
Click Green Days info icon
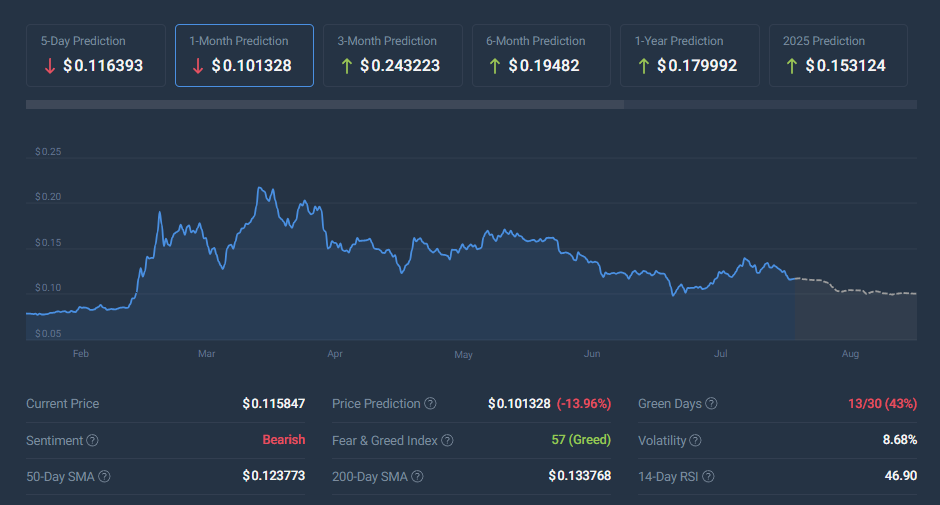pyautogui.click(x=711, y=404)
